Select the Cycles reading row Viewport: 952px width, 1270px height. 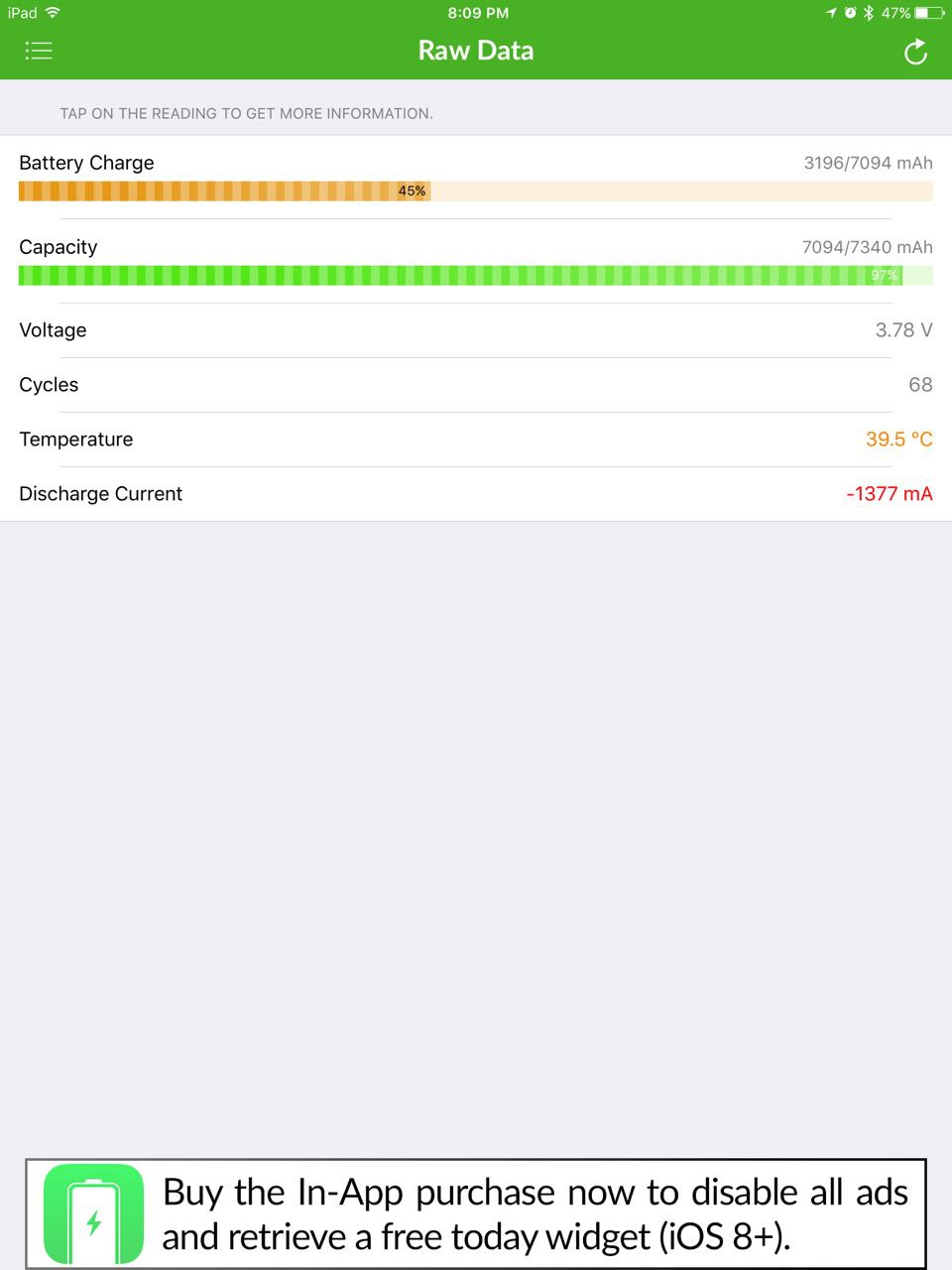coord(476,385)
